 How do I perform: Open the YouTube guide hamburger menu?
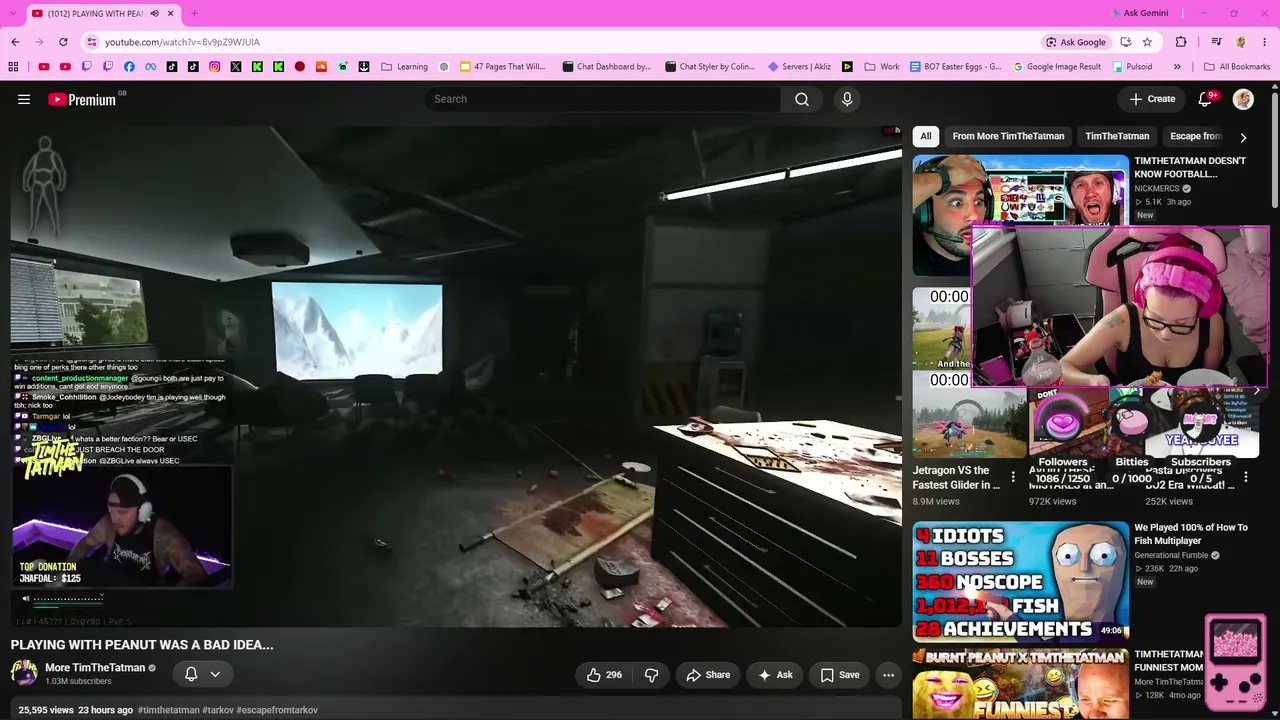click(24, 99)
